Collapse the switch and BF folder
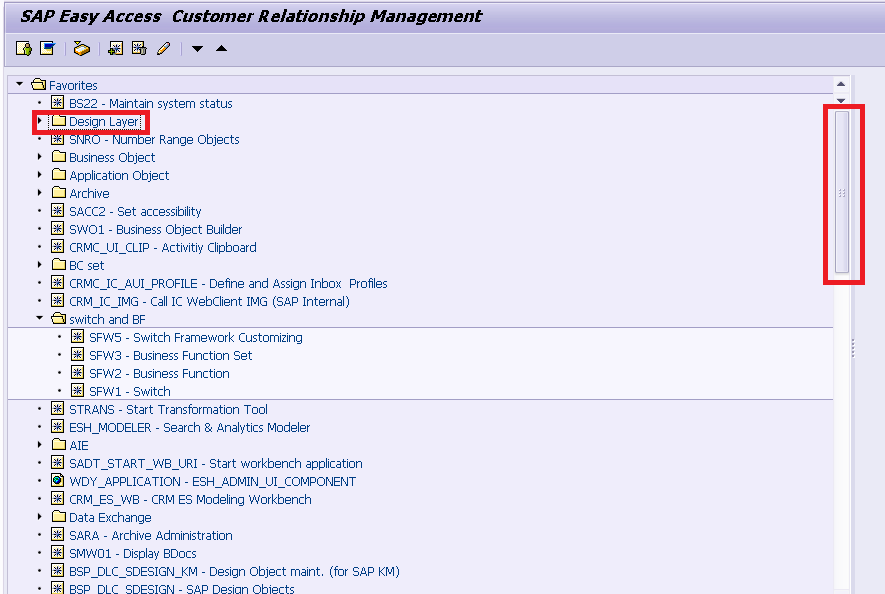 click(40, 318)
